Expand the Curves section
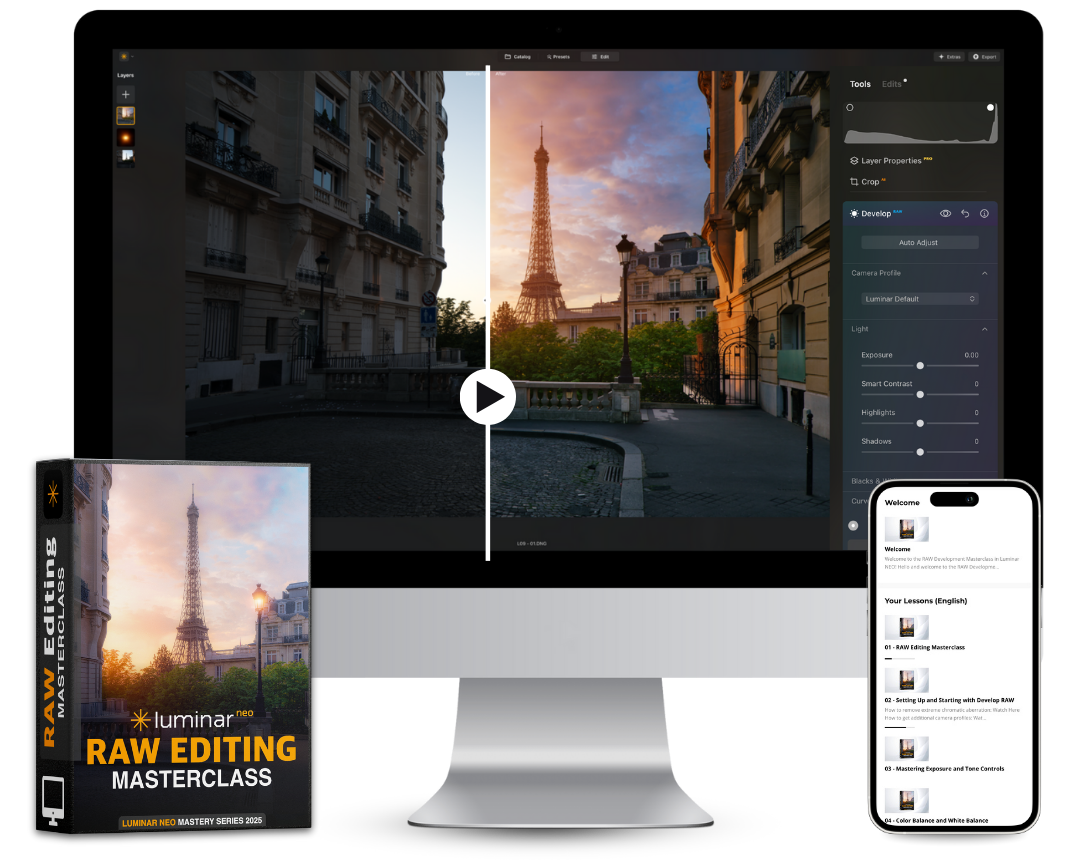 [858, 501]
